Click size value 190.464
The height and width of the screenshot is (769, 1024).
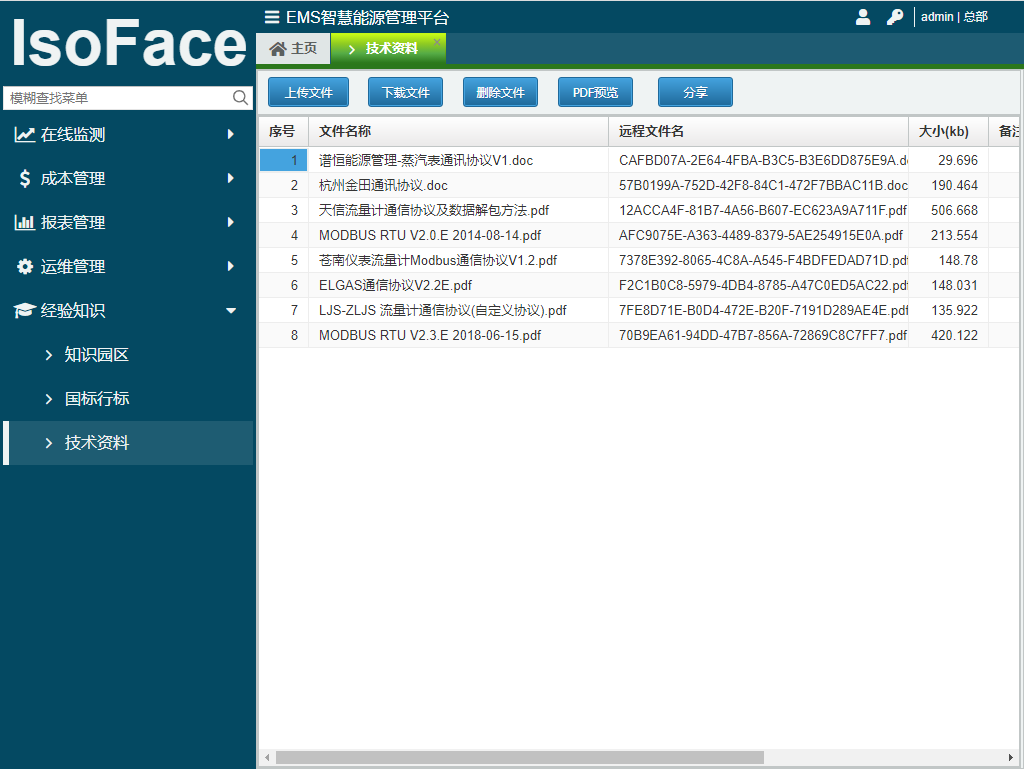(x=955, y=185)
